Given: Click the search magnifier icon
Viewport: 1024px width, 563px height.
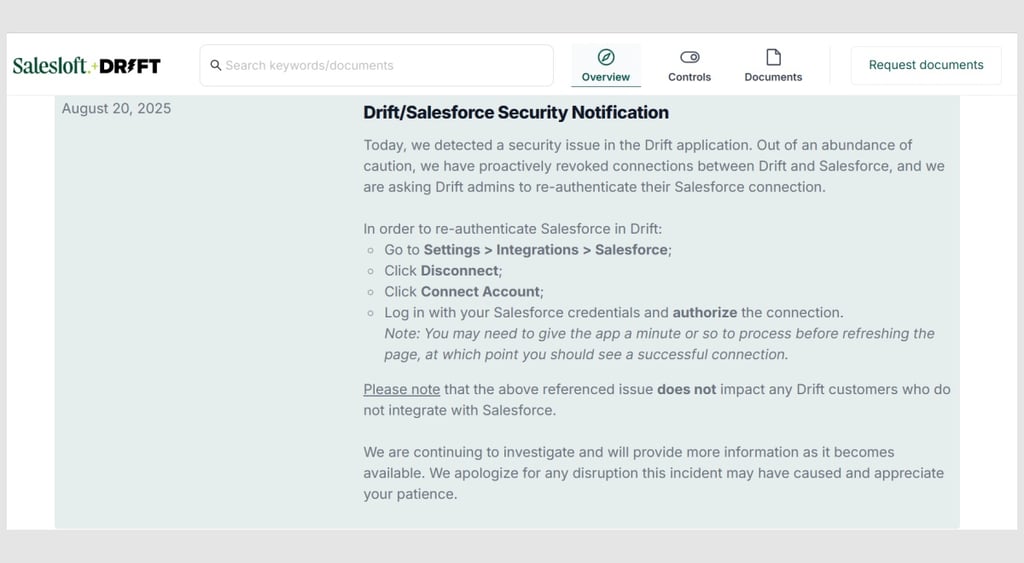Looking at the screenshot, I should point(216,65).
